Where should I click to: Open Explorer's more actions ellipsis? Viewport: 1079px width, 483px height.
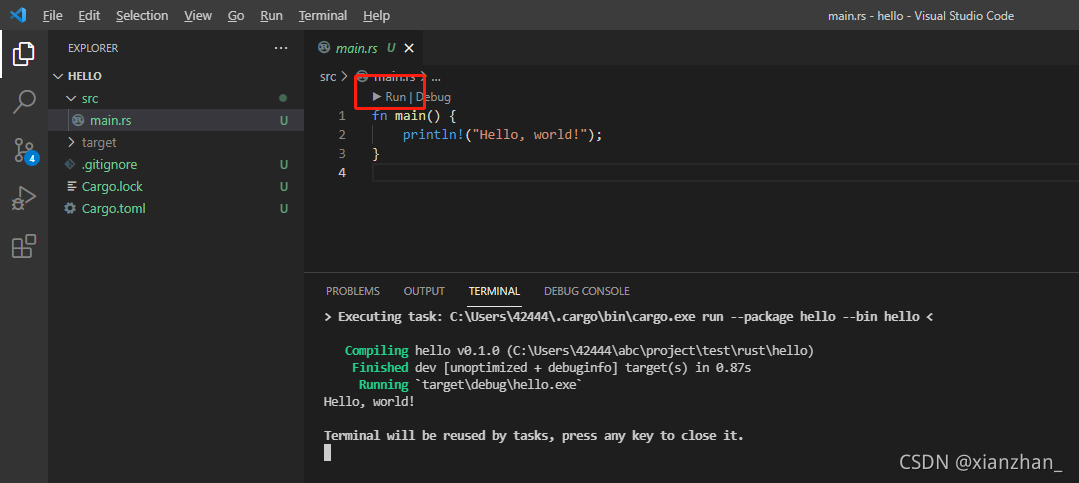click(x=281, y=48)
